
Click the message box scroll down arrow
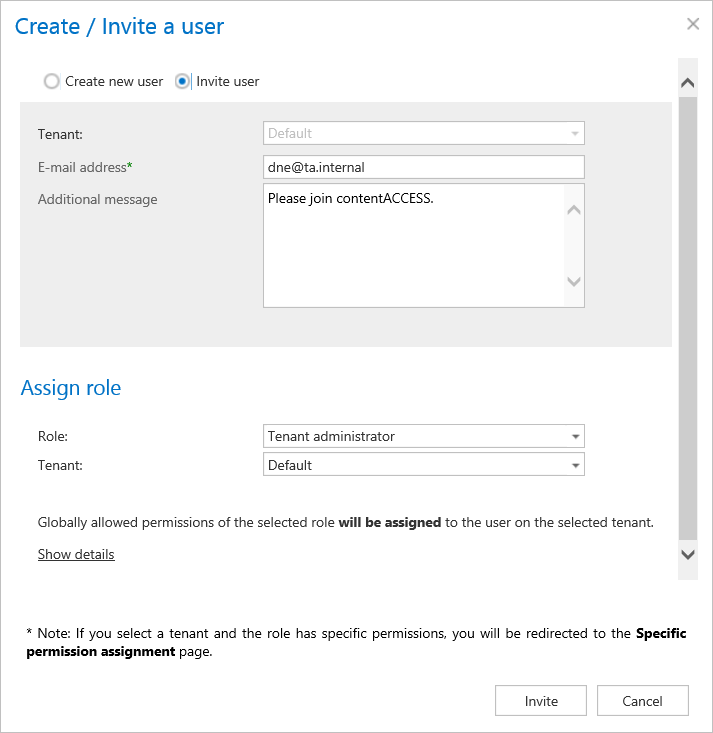pyautogui.click(x=574, y=282)
